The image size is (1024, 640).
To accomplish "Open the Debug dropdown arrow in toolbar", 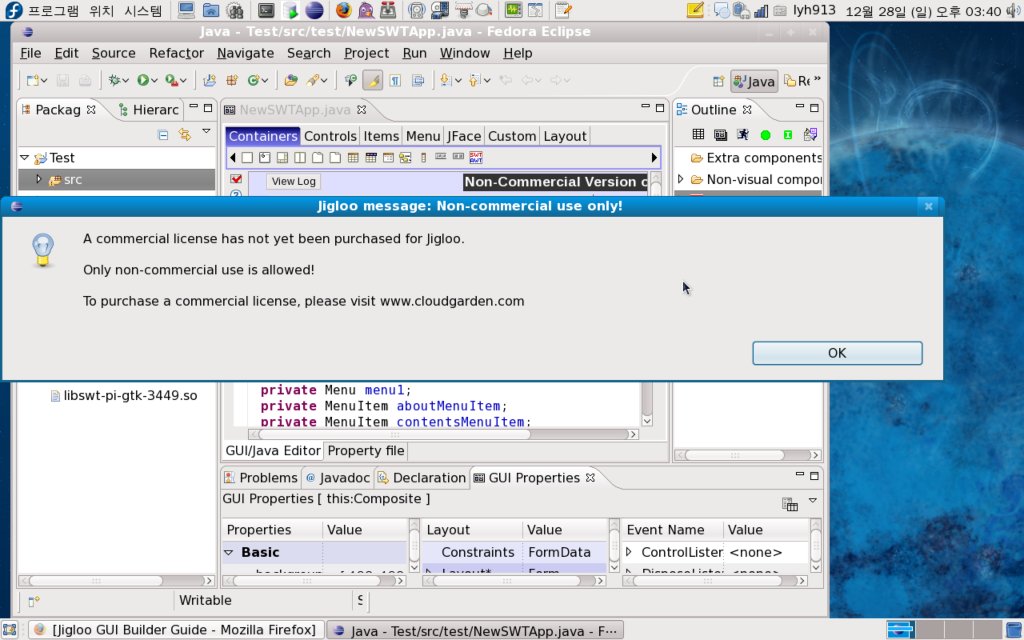I will coord(125,80).
